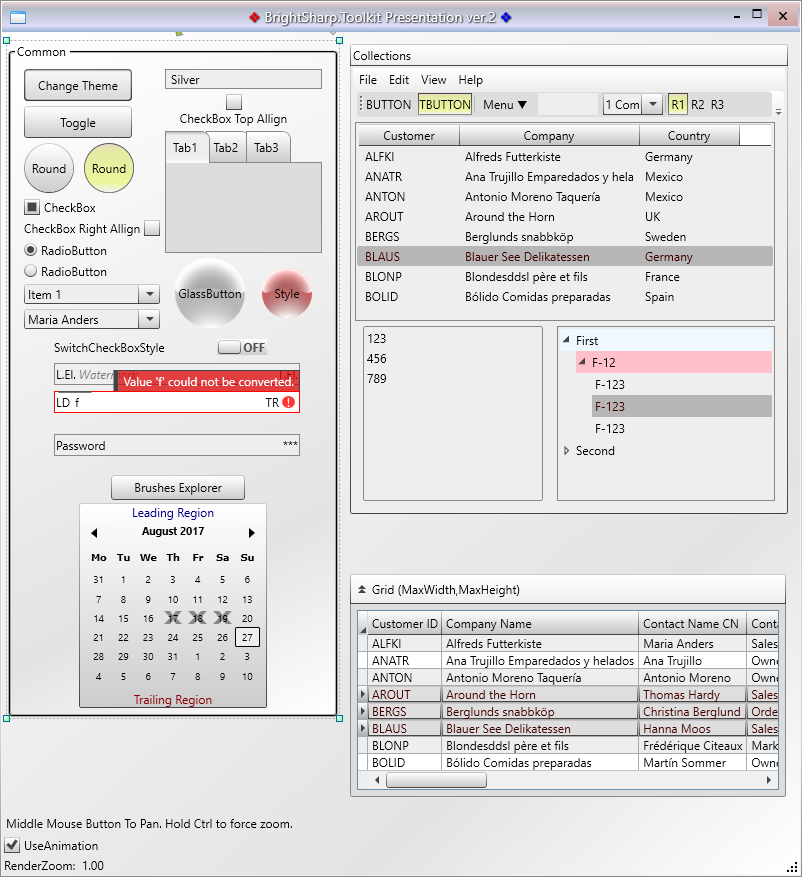The height and width of the screenshot is (877, 802).
Task: Click the red validation error icon
Action: (x=289, y=403)
